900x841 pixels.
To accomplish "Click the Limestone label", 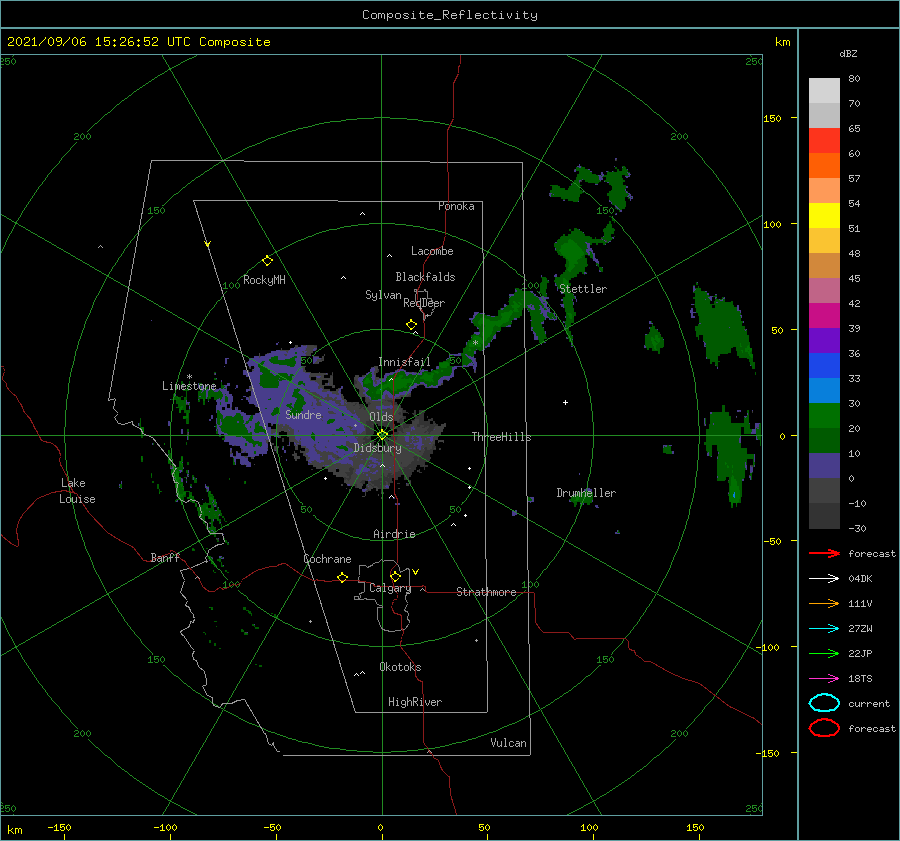I will (x=189, y=386).
